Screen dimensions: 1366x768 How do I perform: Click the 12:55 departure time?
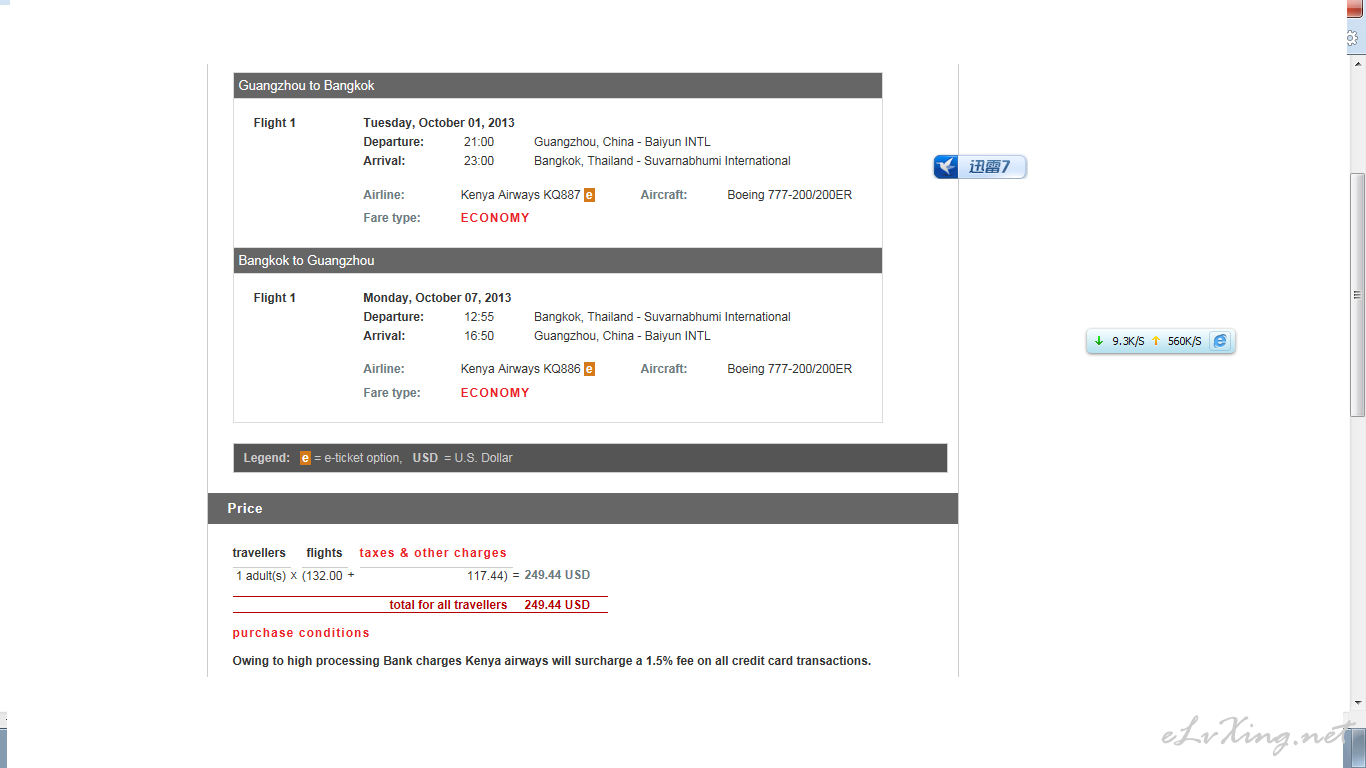tap(479, 317)
